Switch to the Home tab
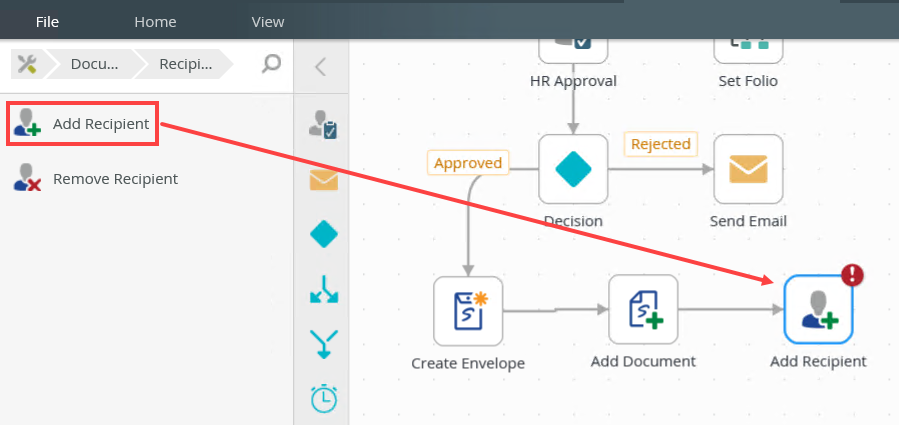 [x=155, y=22]
